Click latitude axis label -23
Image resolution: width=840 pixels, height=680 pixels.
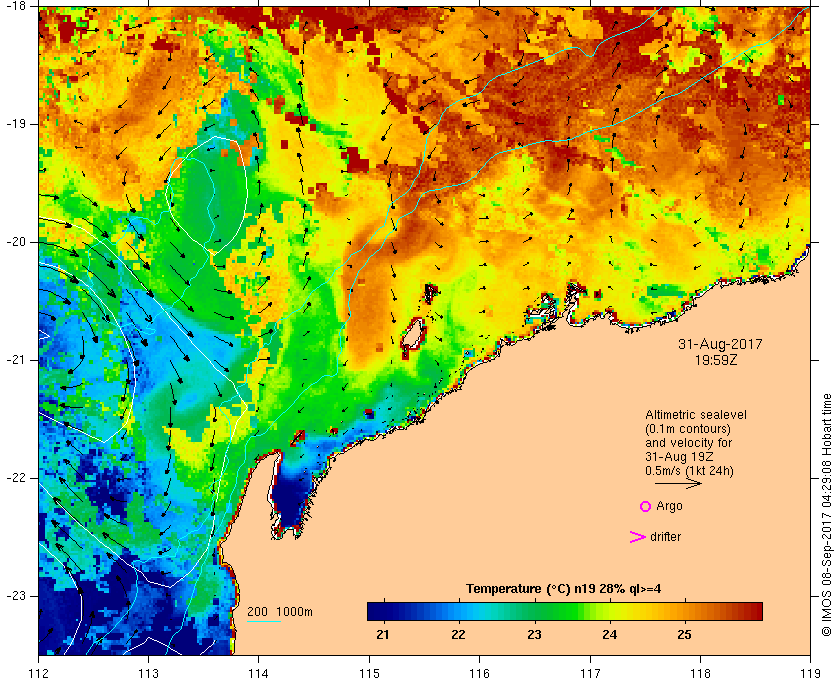click(16, 596)
